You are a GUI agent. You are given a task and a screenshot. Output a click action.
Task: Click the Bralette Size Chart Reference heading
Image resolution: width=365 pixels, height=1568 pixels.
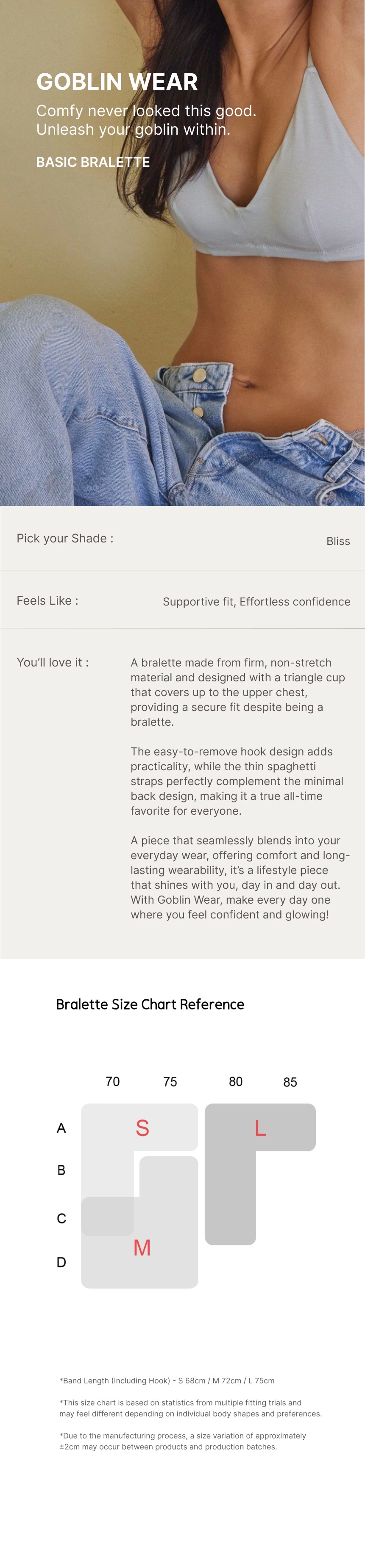tap(150, 1004)
